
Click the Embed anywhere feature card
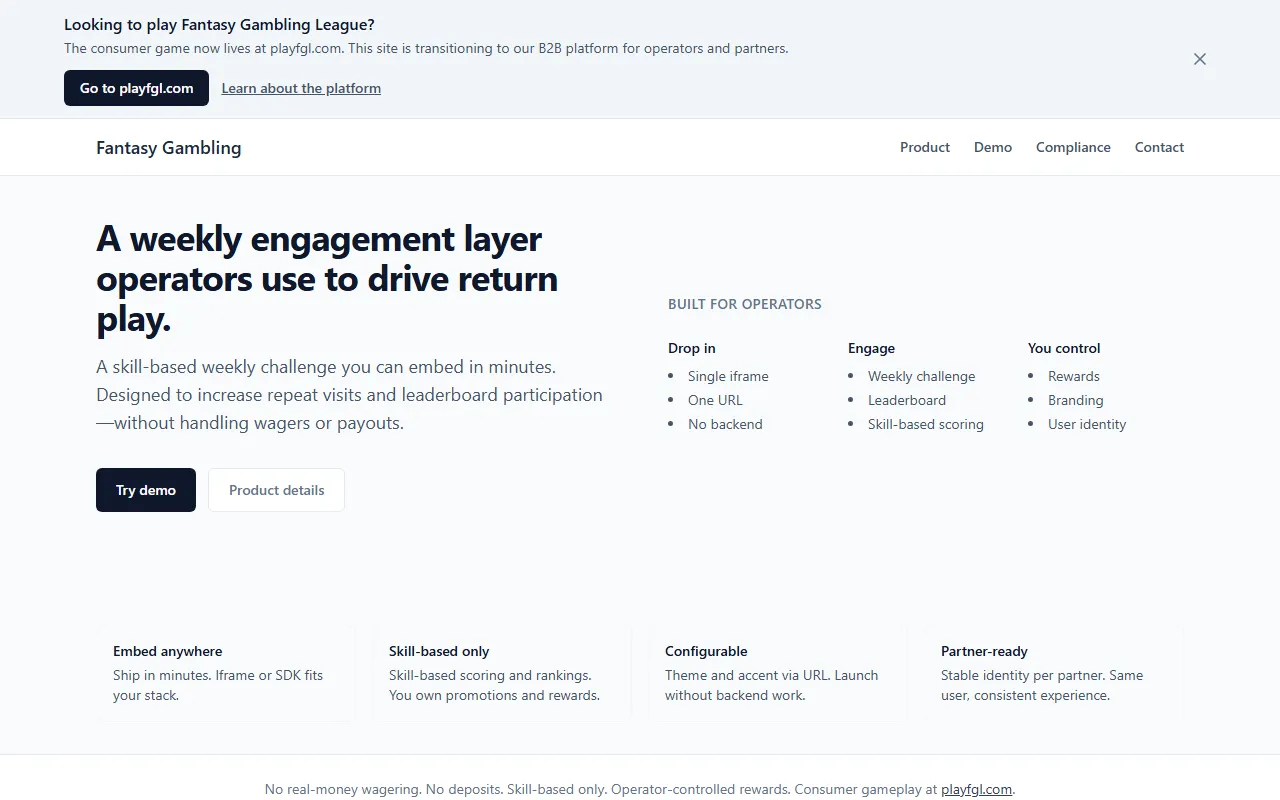pyautogui.click(x=226, y=673)
